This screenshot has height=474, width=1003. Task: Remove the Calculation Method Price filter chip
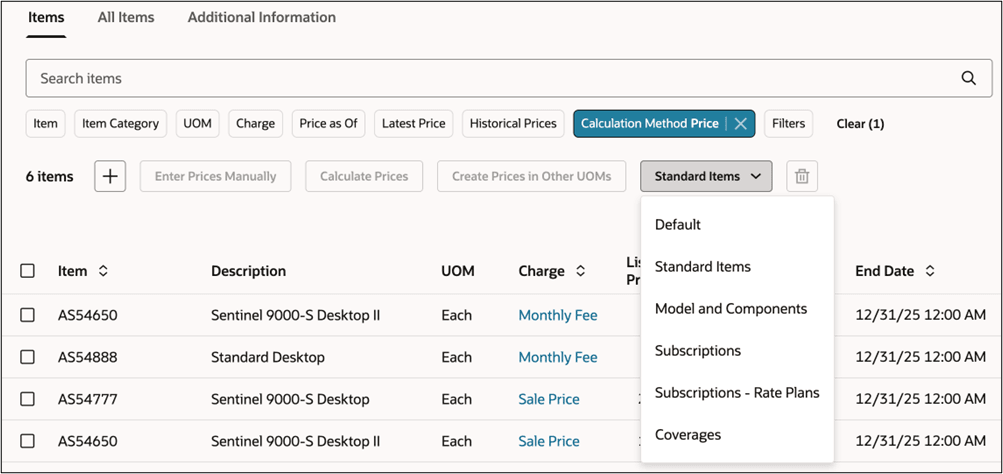[740, 123]
